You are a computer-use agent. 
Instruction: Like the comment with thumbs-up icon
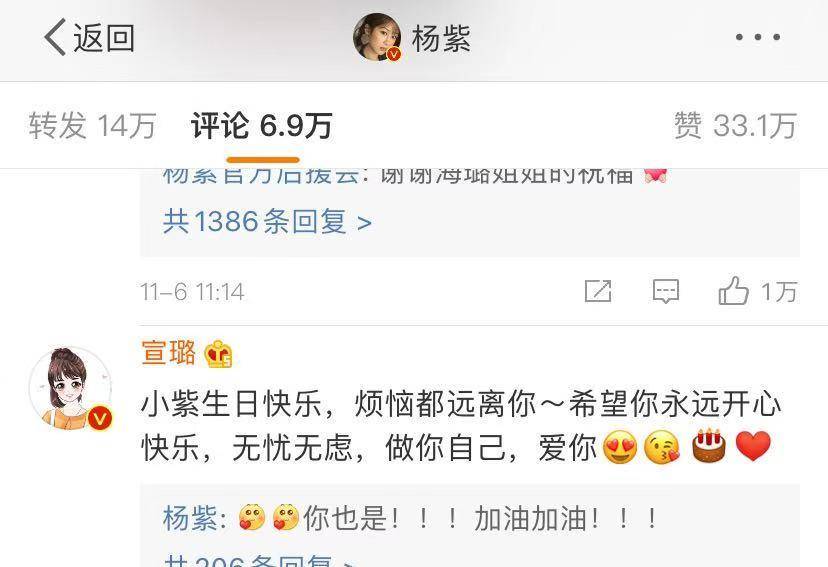point(733,290)
